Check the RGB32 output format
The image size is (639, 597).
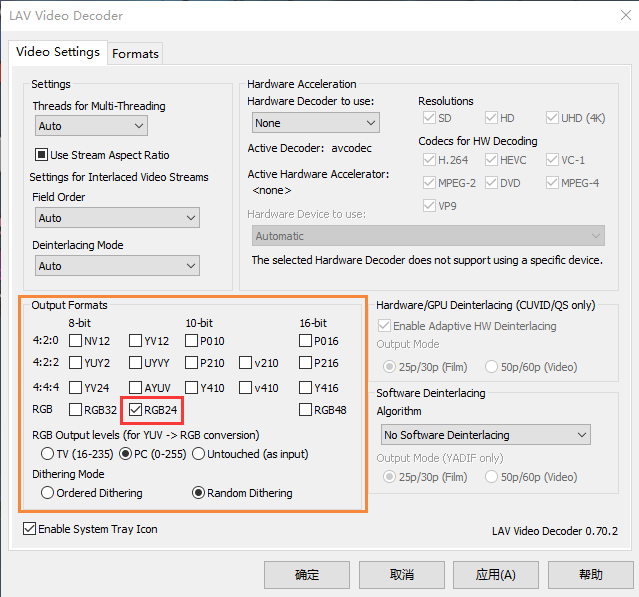click(76, 409)
